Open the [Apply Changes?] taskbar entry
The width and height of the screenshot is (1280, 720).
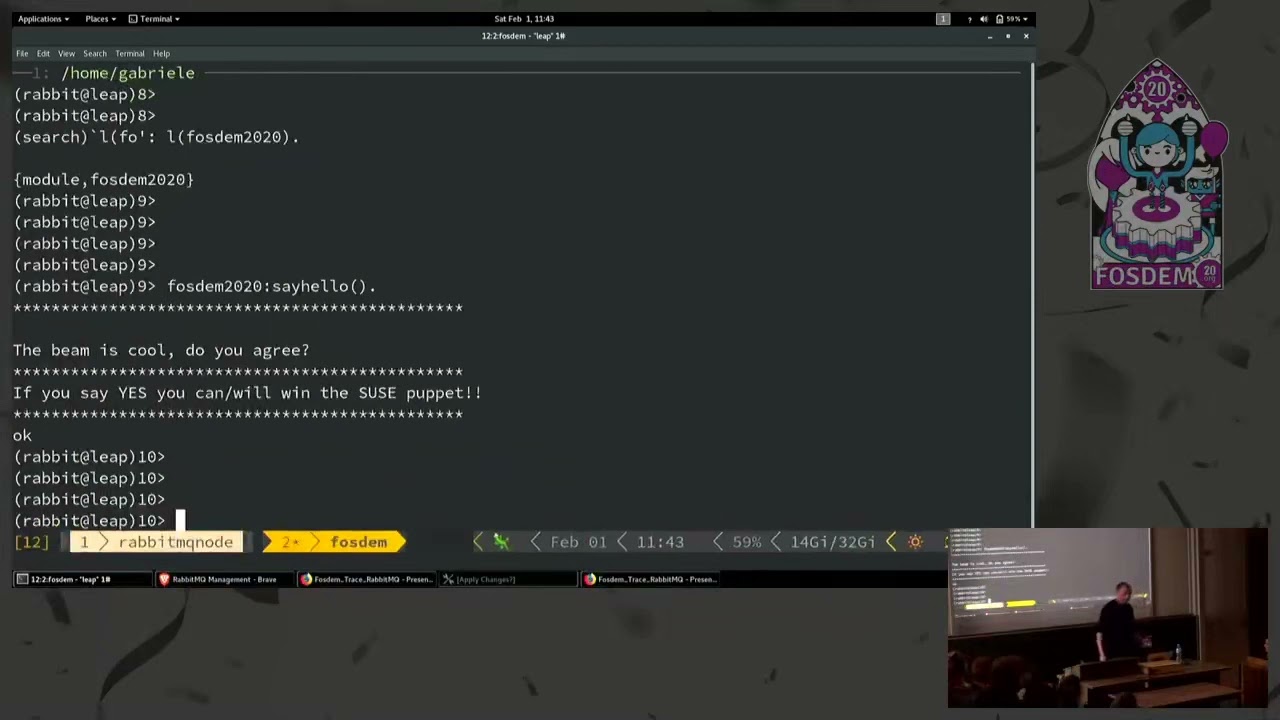click(x=510, y=579)
